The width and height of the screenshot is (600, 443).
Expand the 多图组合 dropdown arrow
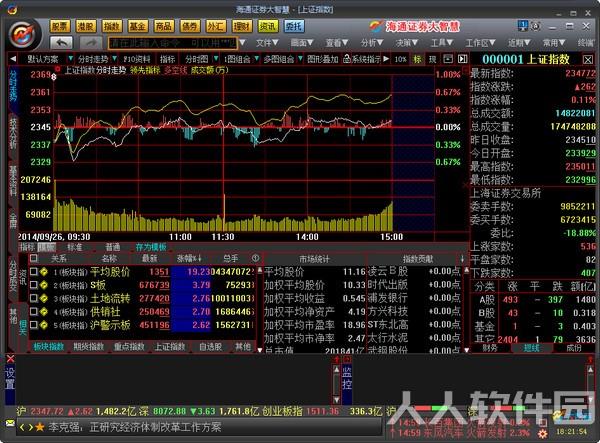[x=300, y=59]
